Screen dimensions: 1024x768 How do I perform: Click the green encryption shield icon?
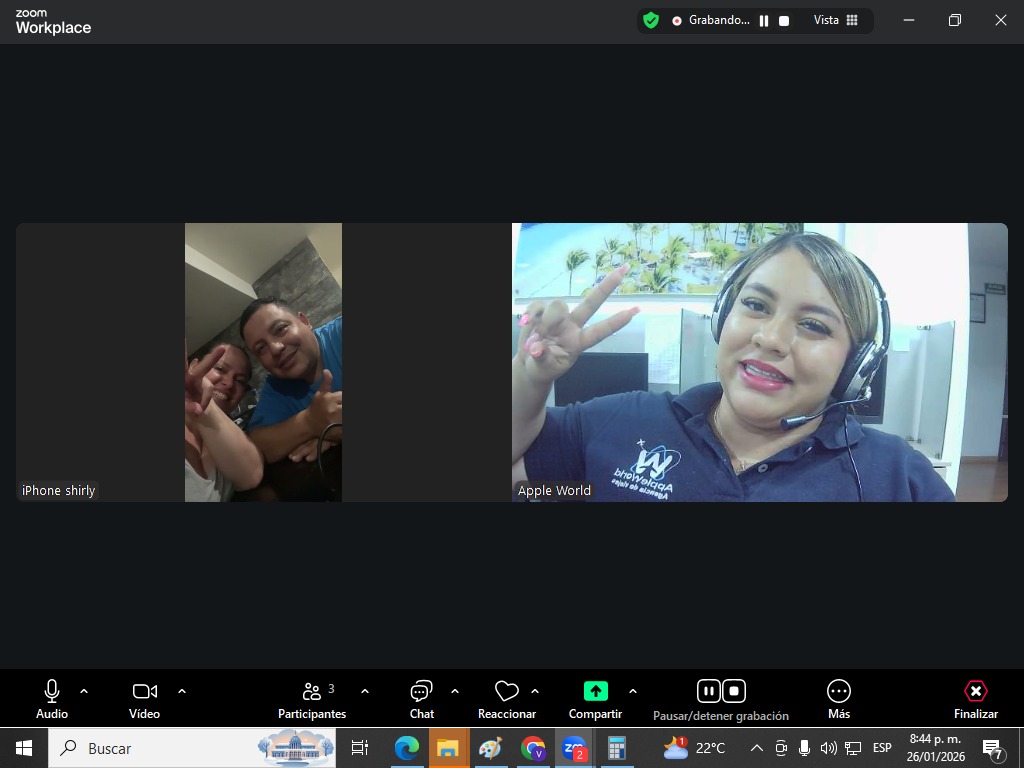click(651, 20)
